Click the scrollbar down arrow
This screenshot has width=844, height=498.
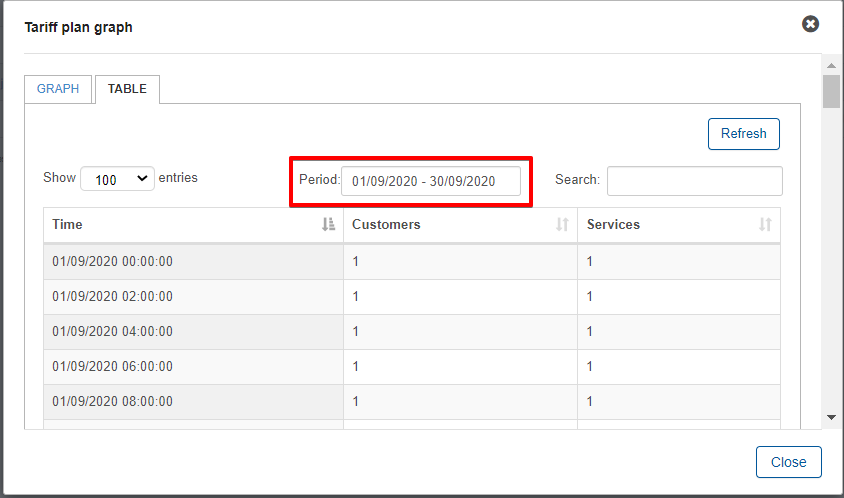tap(832, 417)
